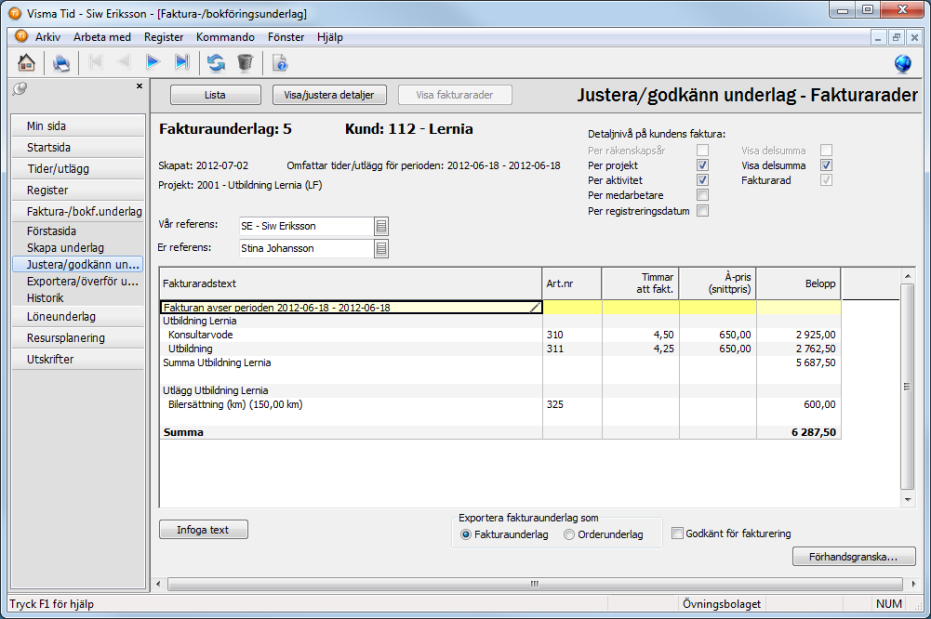Click the Refresh toolbar icon
Image resolution: width=931 pixels, height=619 pixels.
216,62
